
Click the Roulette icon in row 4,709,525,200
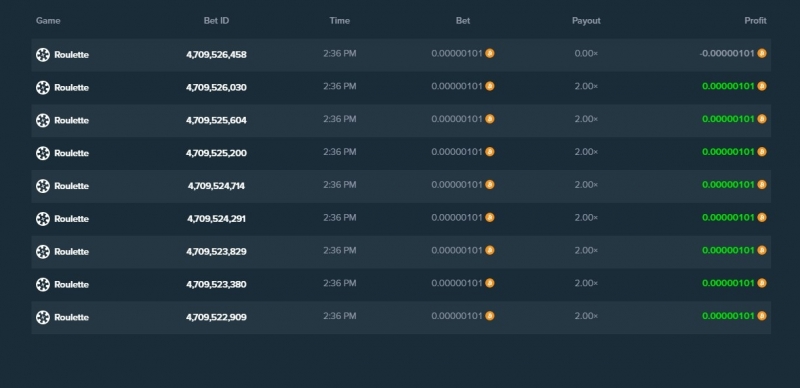43,153
